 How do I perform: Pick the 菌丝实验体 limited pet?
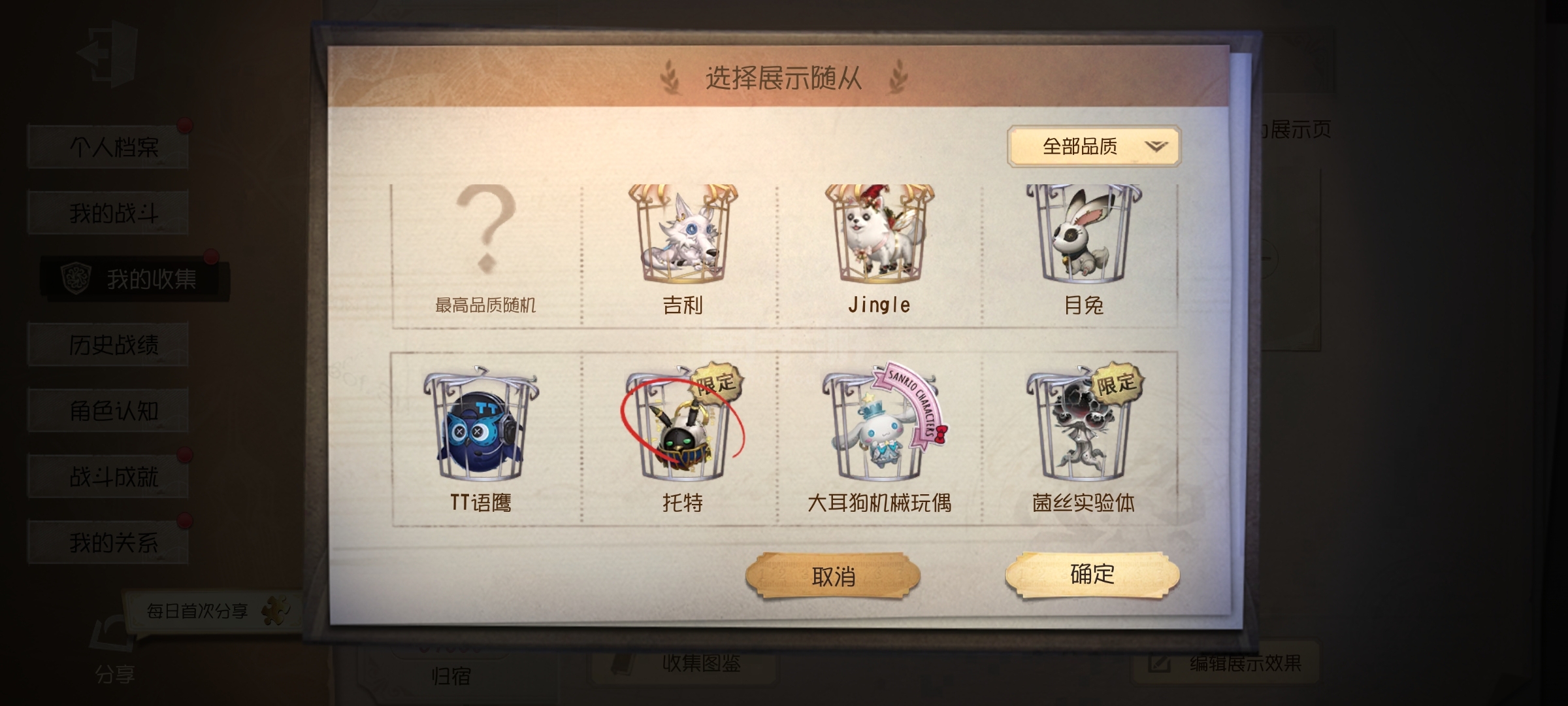[x=1083, y=425]
